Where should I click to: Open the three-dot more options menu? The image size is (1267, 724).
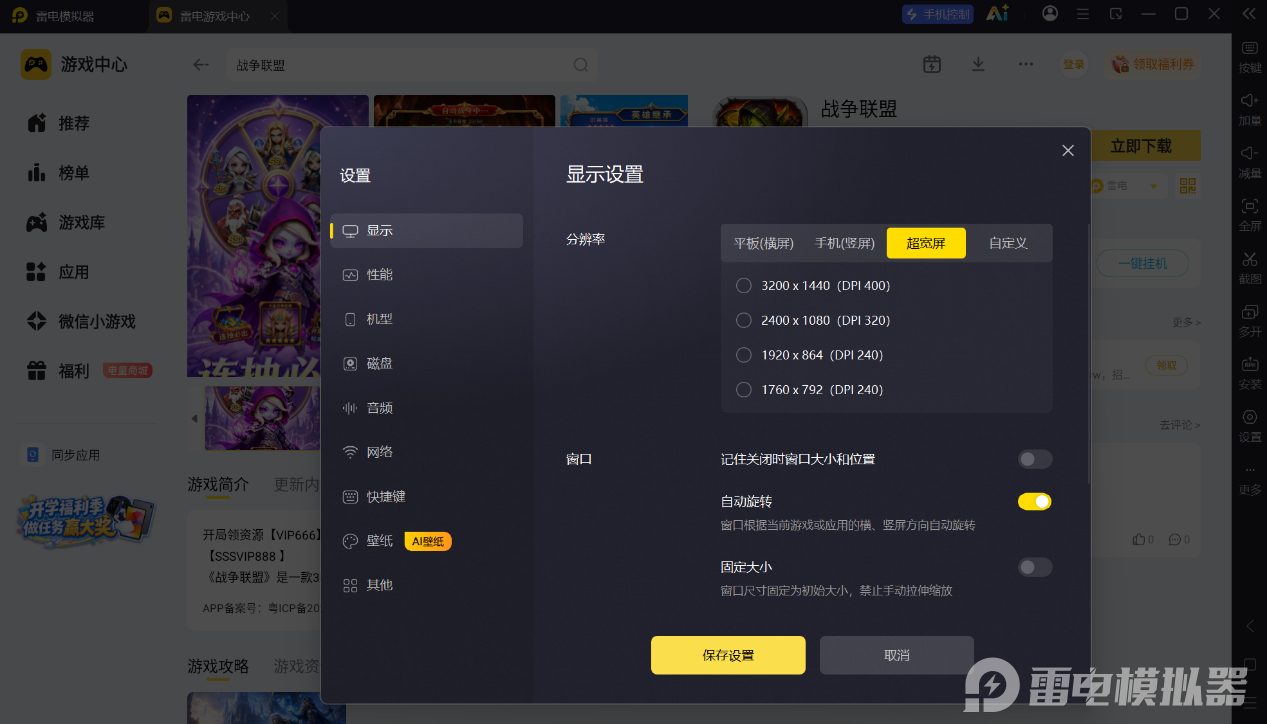1026,64
